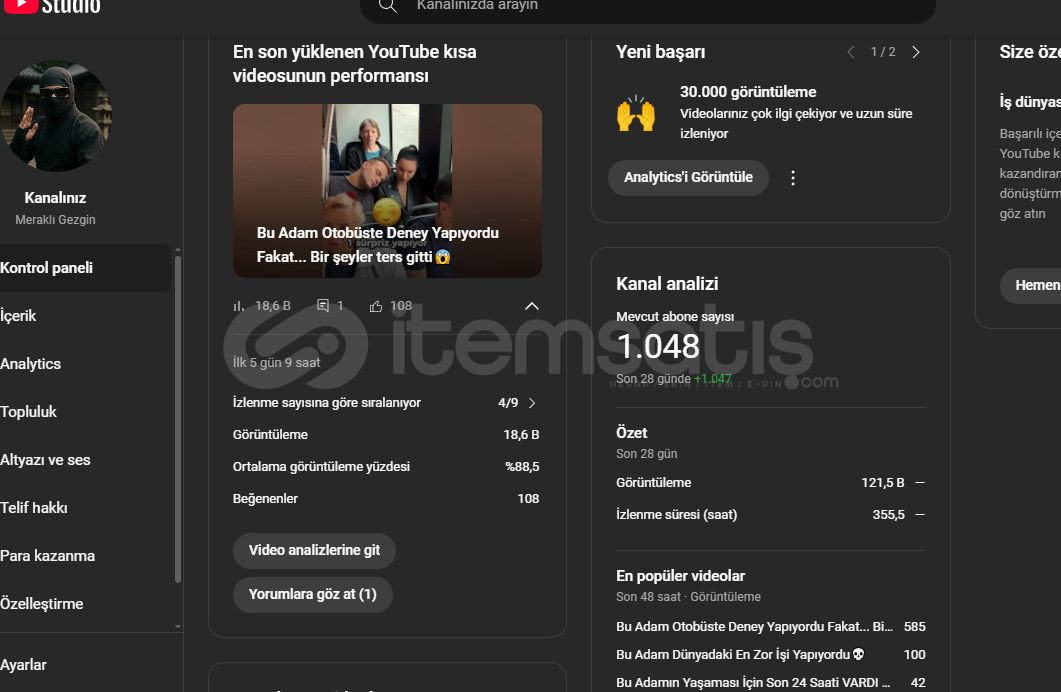The height and width of the screenshot is (692, 1061).
Task: Click the En son yüklenen YouTube kısa heading
Action: 355,64
